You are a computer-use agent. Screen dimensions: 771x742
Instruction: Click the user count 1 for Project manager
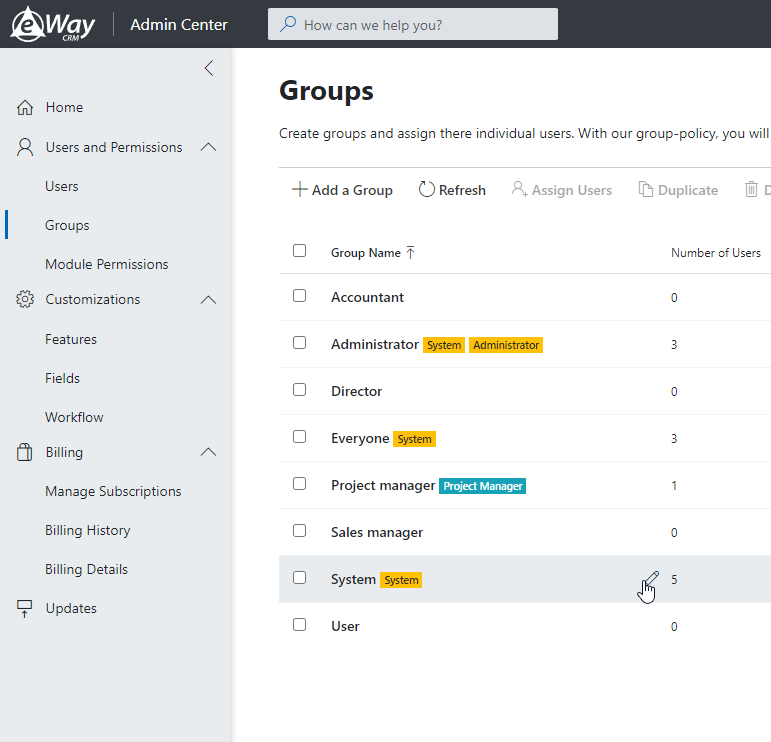674,486
